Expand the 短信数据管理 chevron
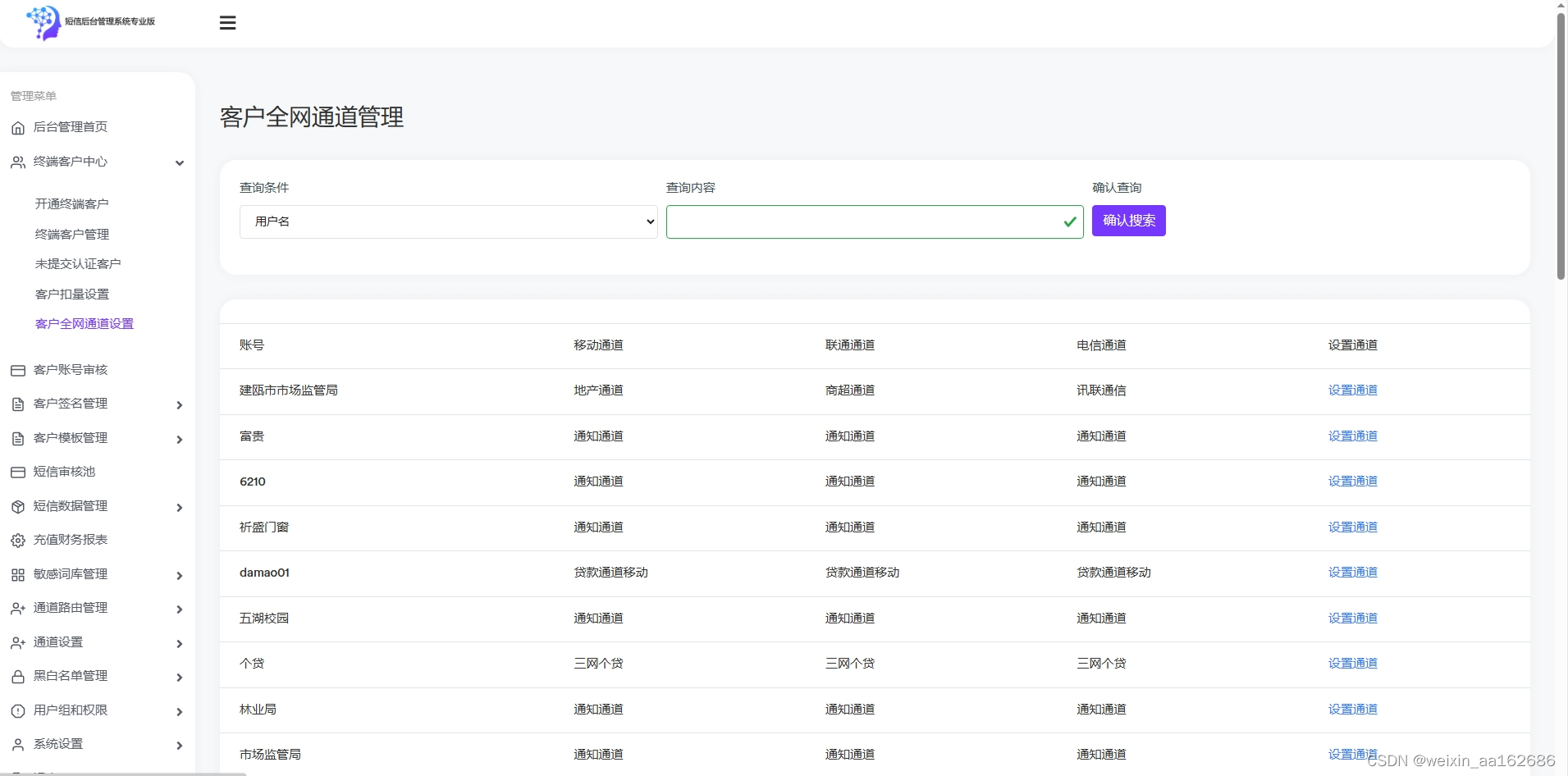1568x776 pixels. [x=180, y=508]
